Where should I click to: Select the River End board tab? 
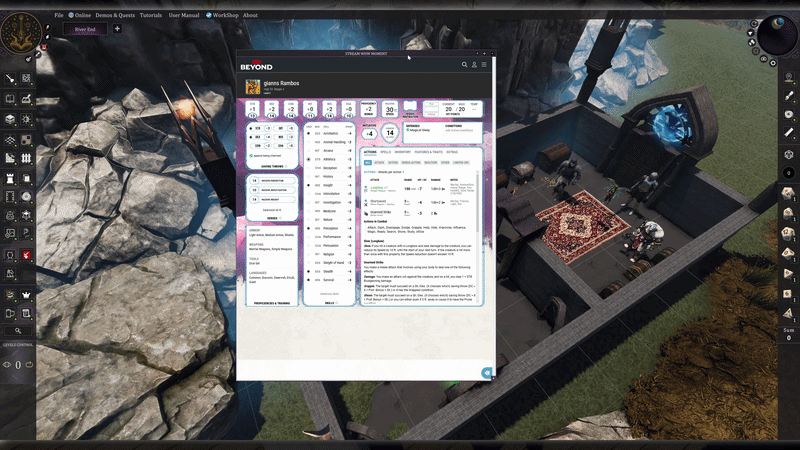coord(85,29)
